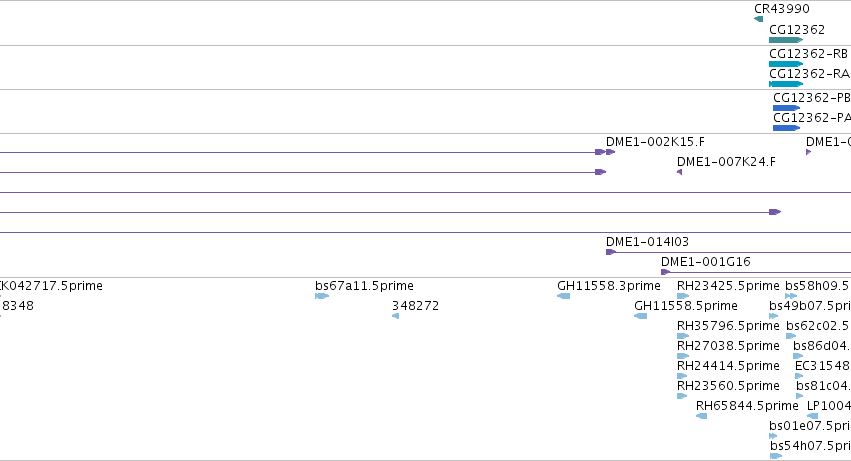
Task: Select the CG12362 gene feature bar
Action: (x=786, y=40)
